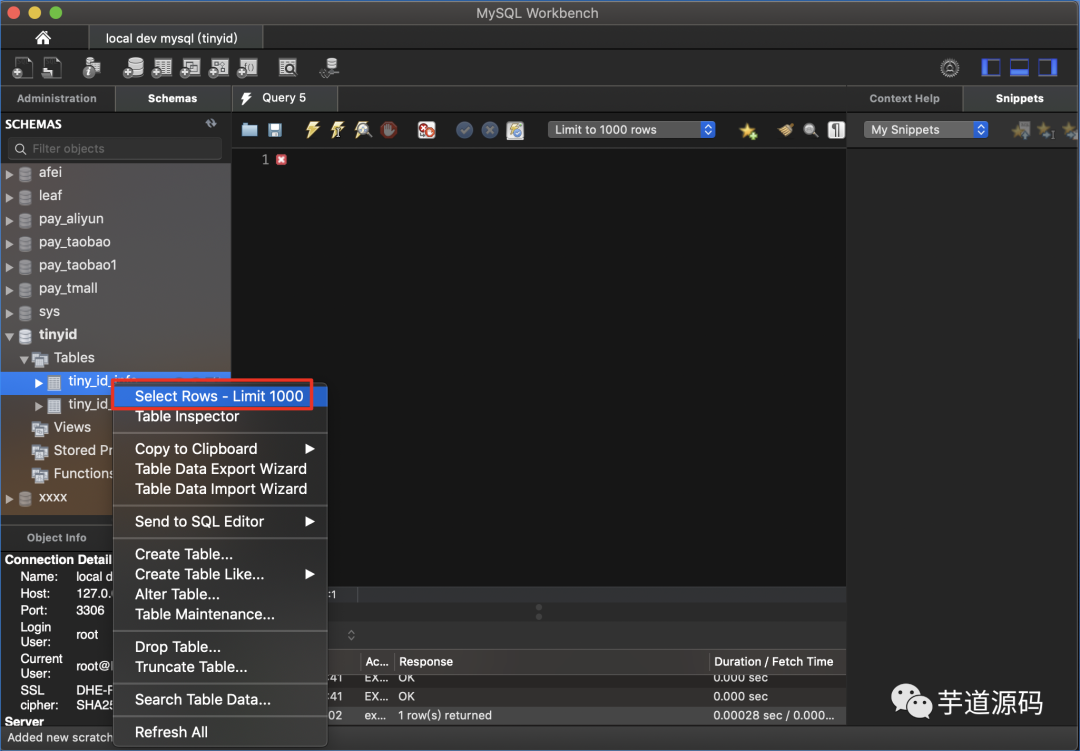
Task: Collapse the Tables folder
Action: click(24, 359)
